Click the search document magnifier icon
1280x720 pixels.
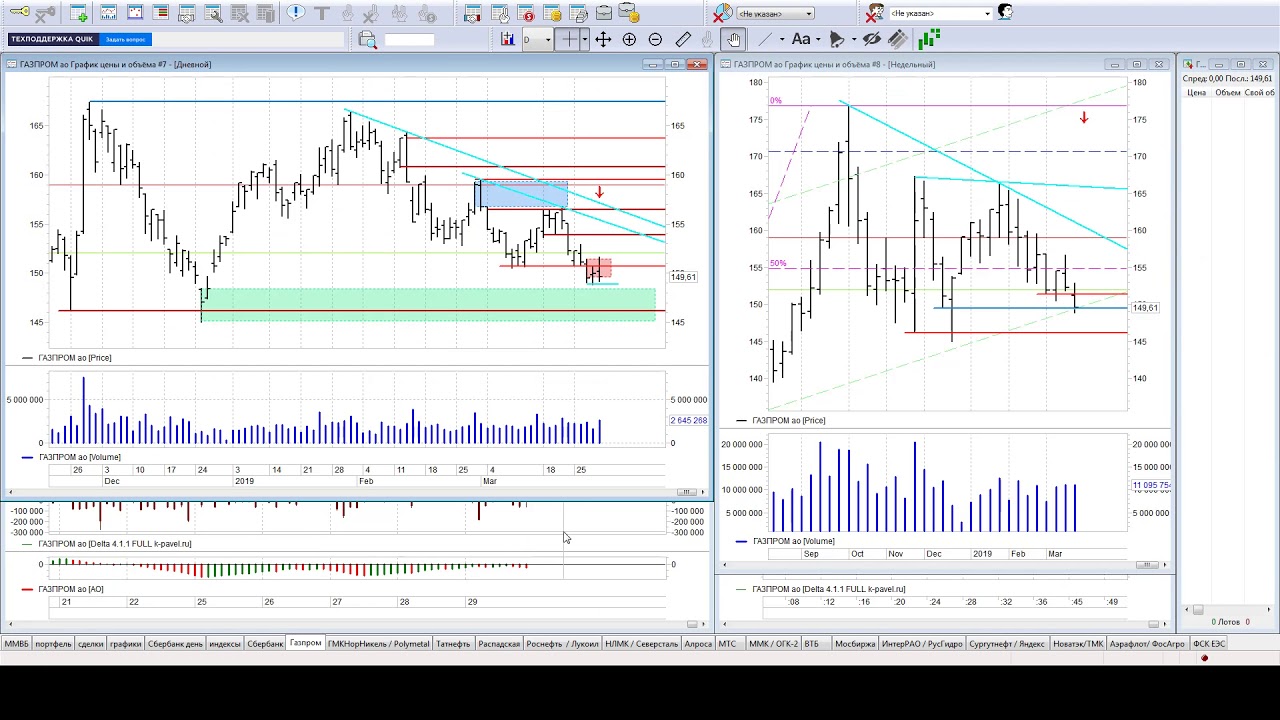367,39
